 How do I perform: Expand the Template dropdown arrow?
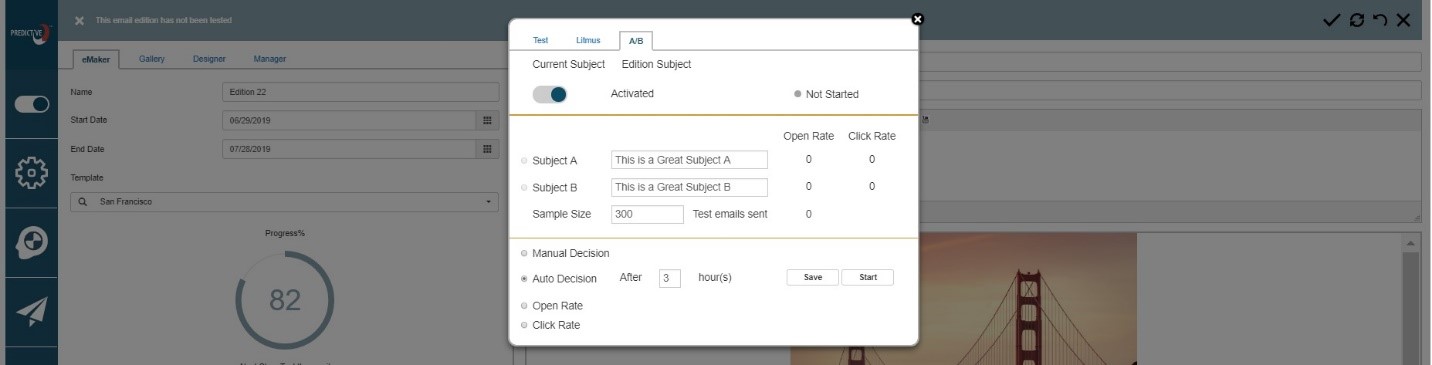pyautogui.click(x=489, y=202)
